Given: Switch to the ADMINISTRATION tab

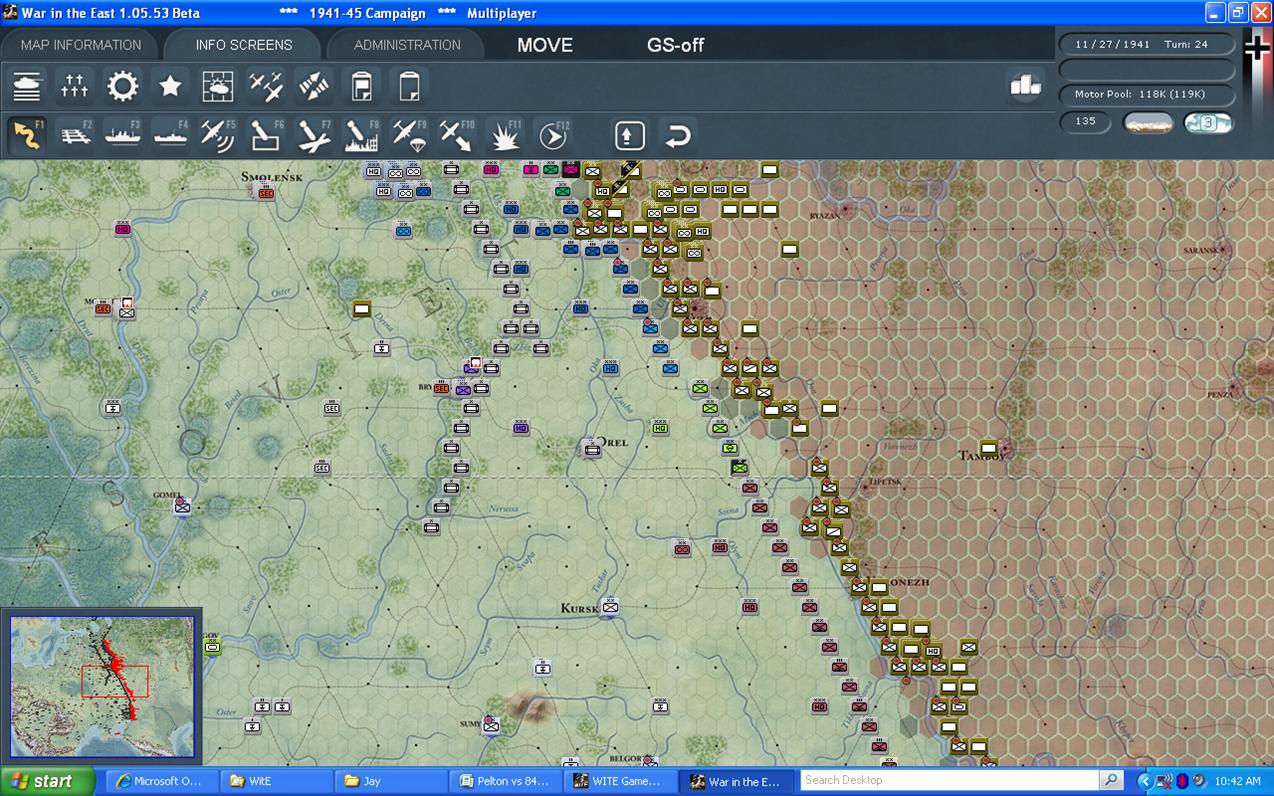Looking at the screenshot, I should [407, 45].
